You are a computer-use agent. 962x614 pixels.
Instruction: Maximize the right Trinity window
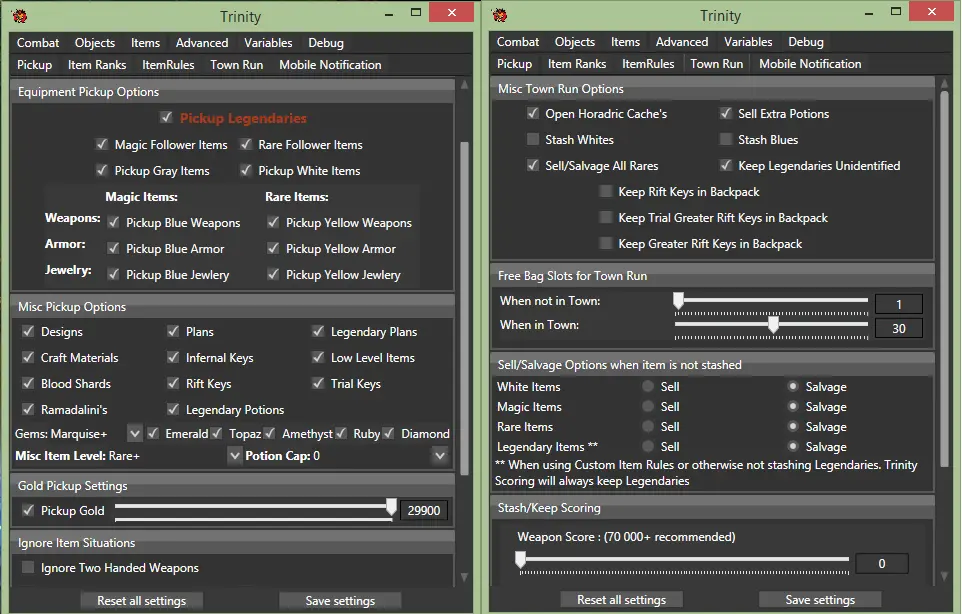point(896,12)
